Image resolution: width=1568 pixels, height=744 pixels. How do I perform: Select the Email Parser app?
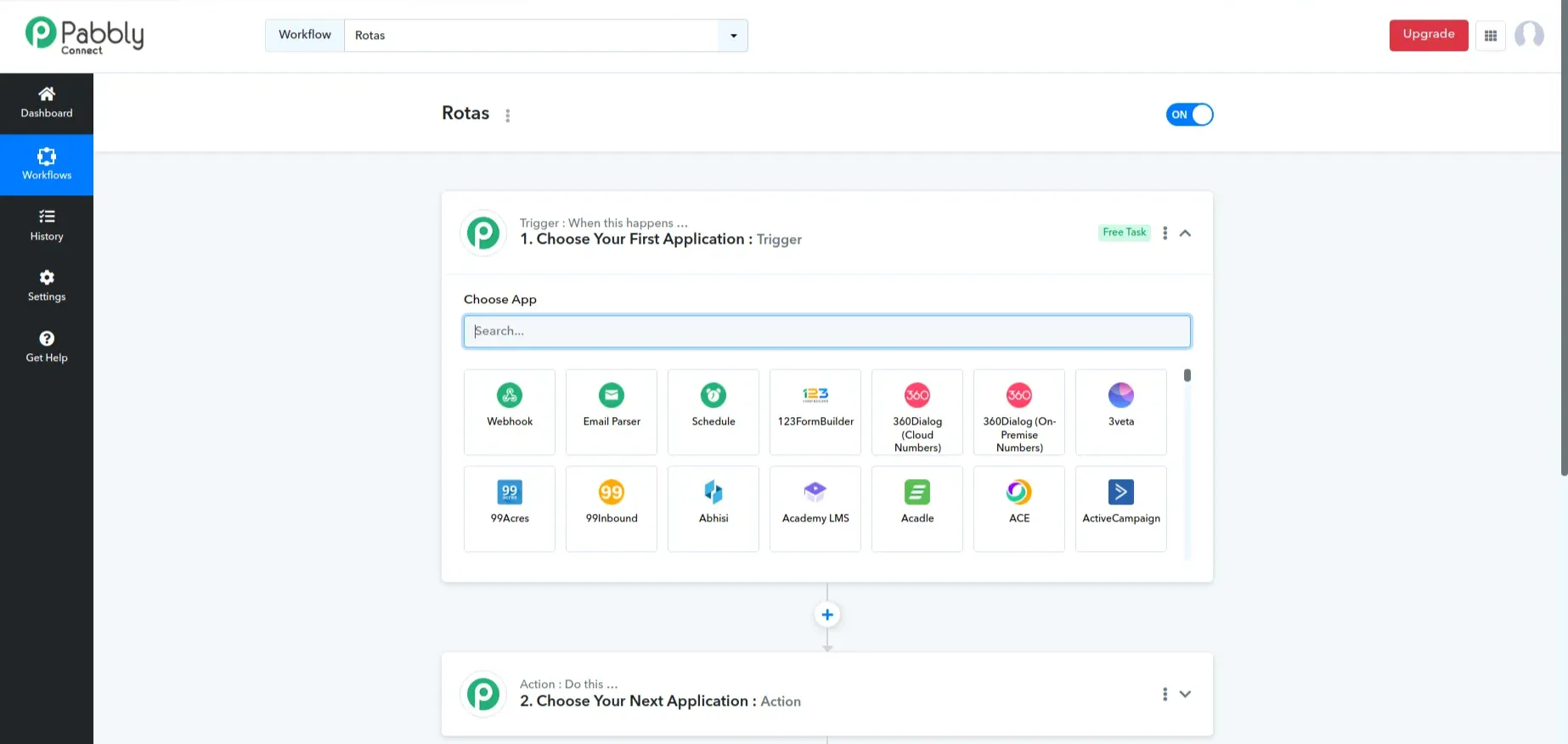(x=612, y=412)
